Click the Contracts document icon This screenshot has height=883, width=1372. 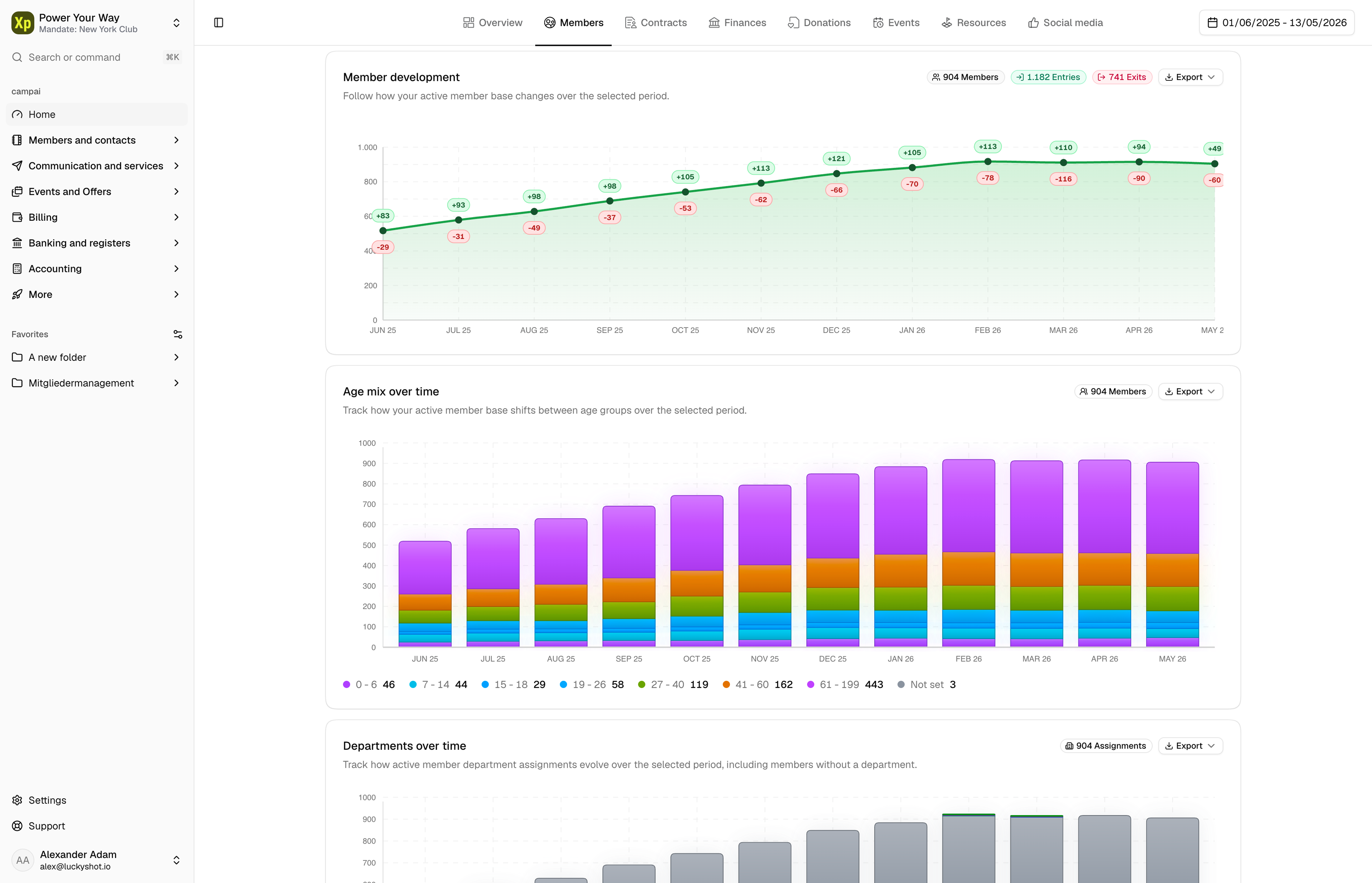click(631, 23)
